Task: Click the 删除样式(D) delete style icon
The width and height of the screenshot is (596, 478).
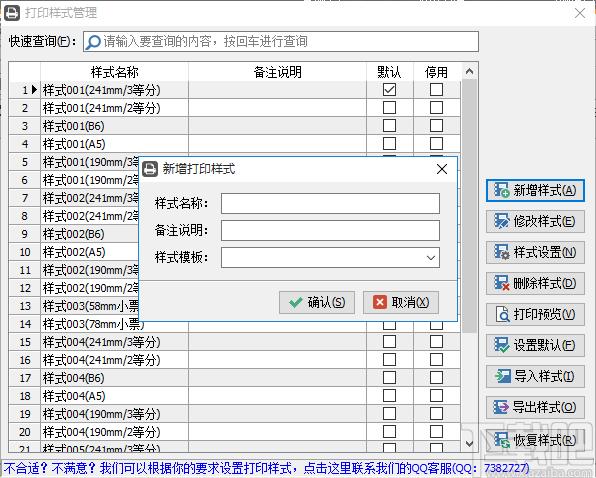Action: pyautogui.click(x=501, y=283)
